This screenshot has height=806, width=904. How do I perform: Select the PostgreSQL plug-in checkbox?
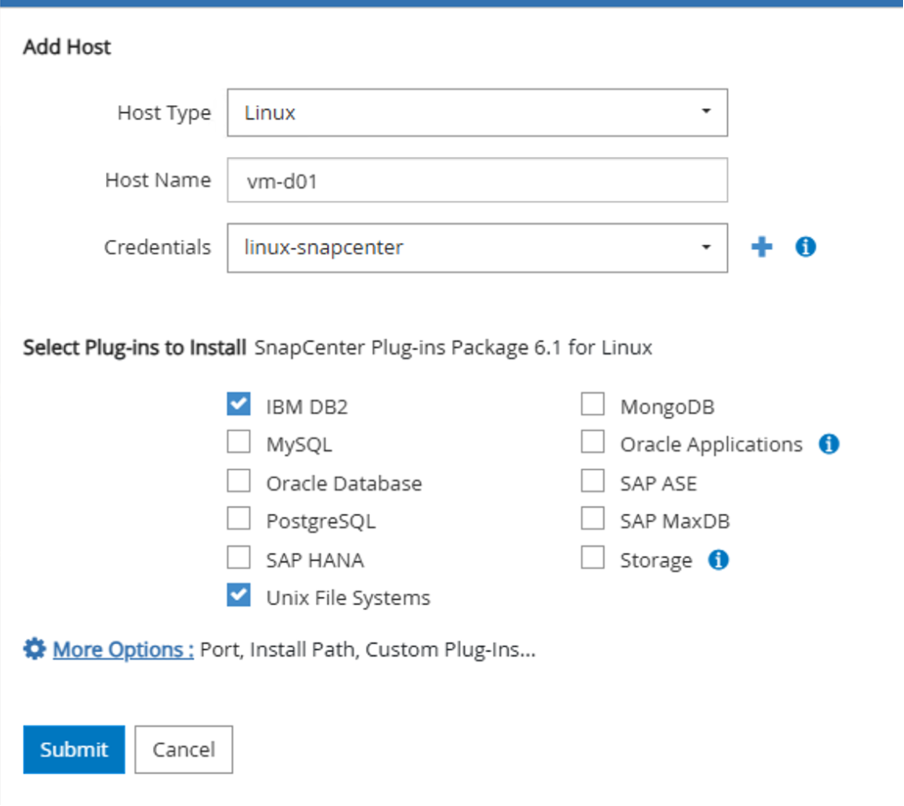239,520
